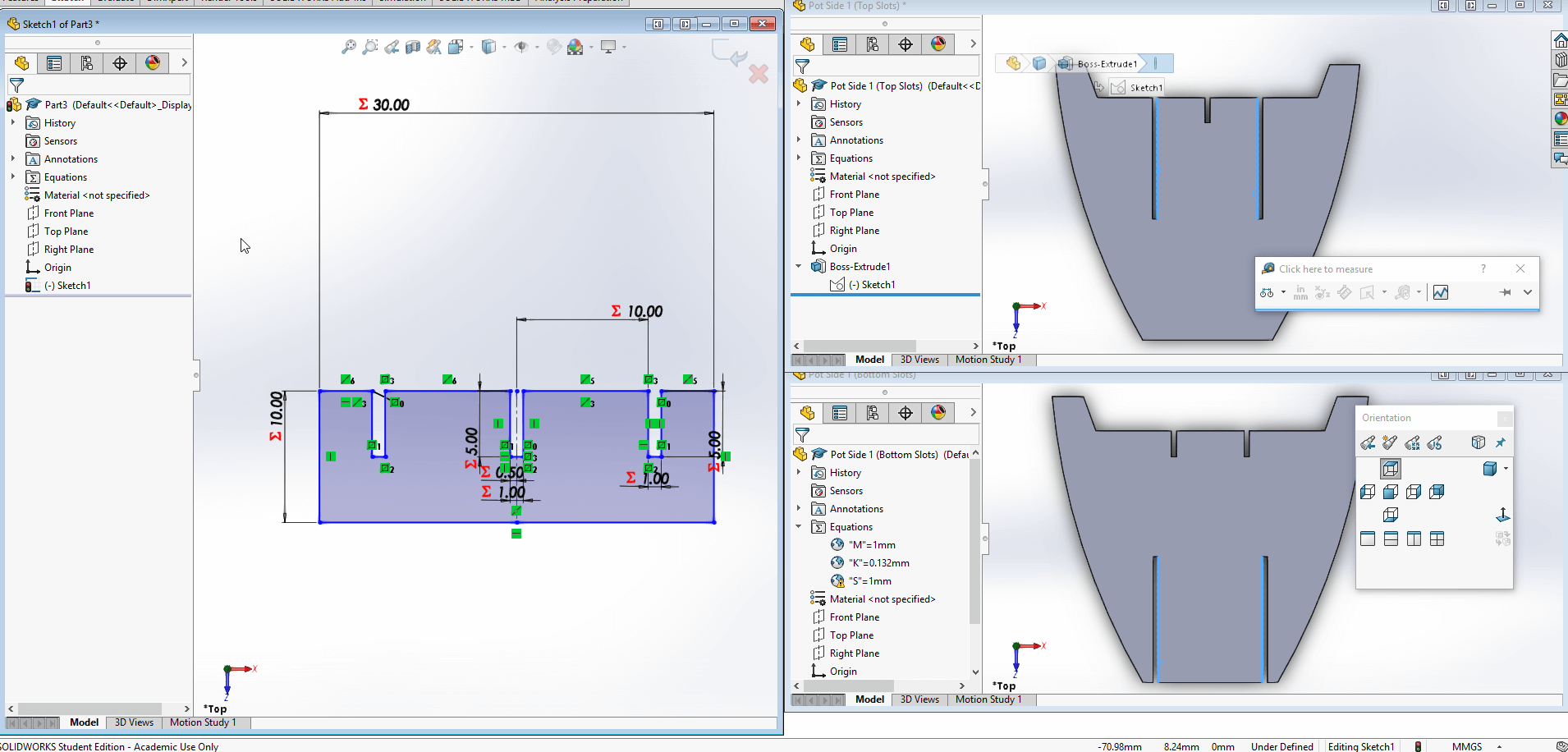Select the Zoom to Area tool
The height and width of the screenshot is (752, 1568).
point(370,47)
